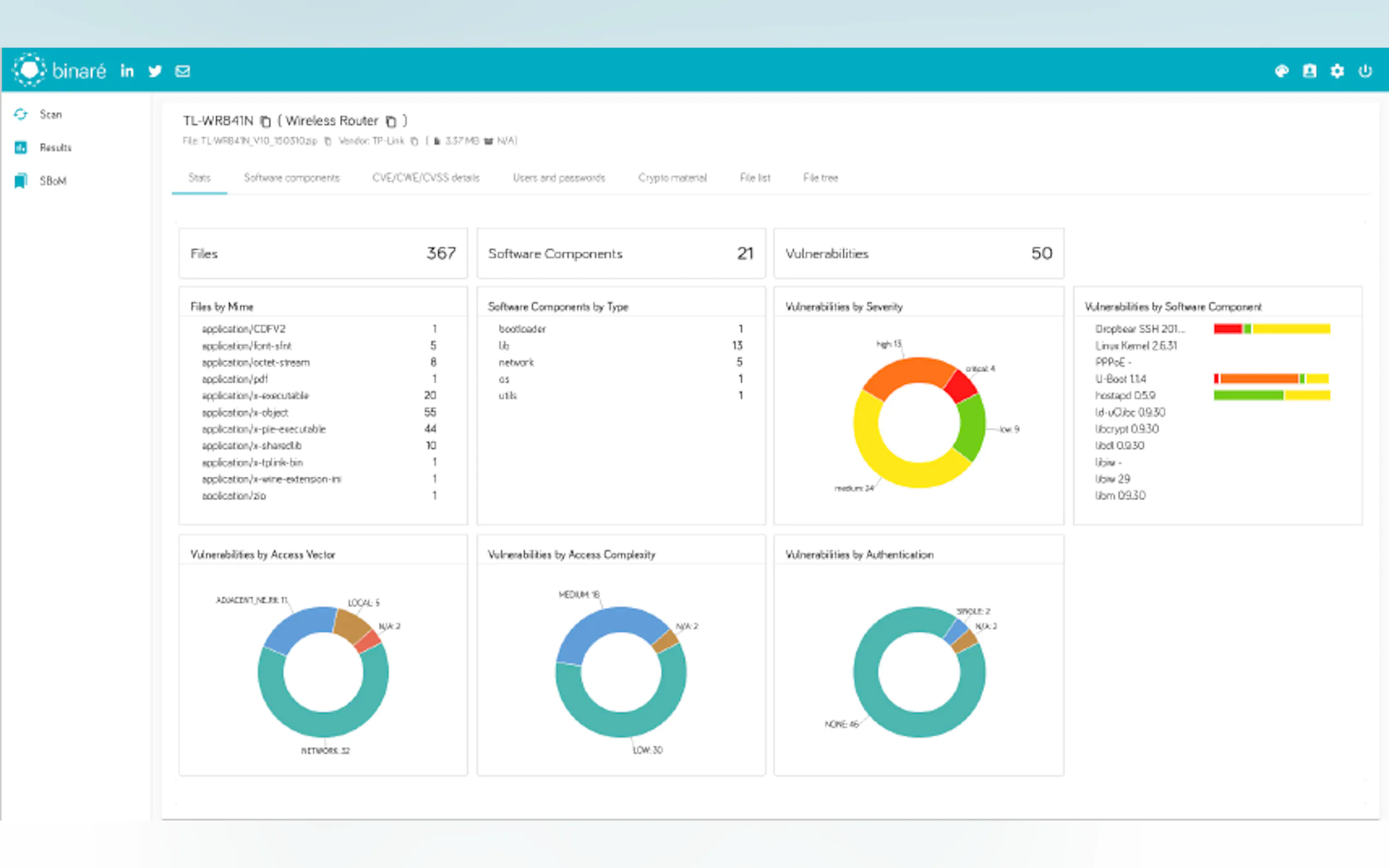This screenshot has height=868, width=1389.
Task: Open the Twitter bird icon
Action: tap(155, 71)
